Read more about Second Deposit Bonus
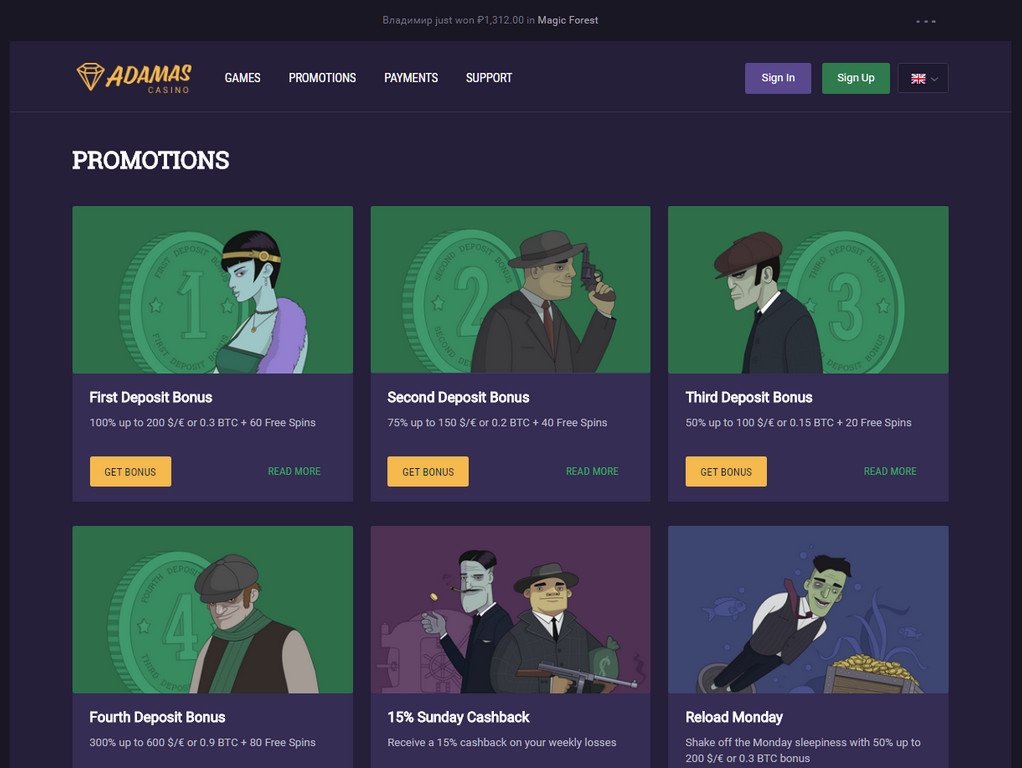Image resolution: width=1022 pixels, height=768 pixels. click(592, 471)
